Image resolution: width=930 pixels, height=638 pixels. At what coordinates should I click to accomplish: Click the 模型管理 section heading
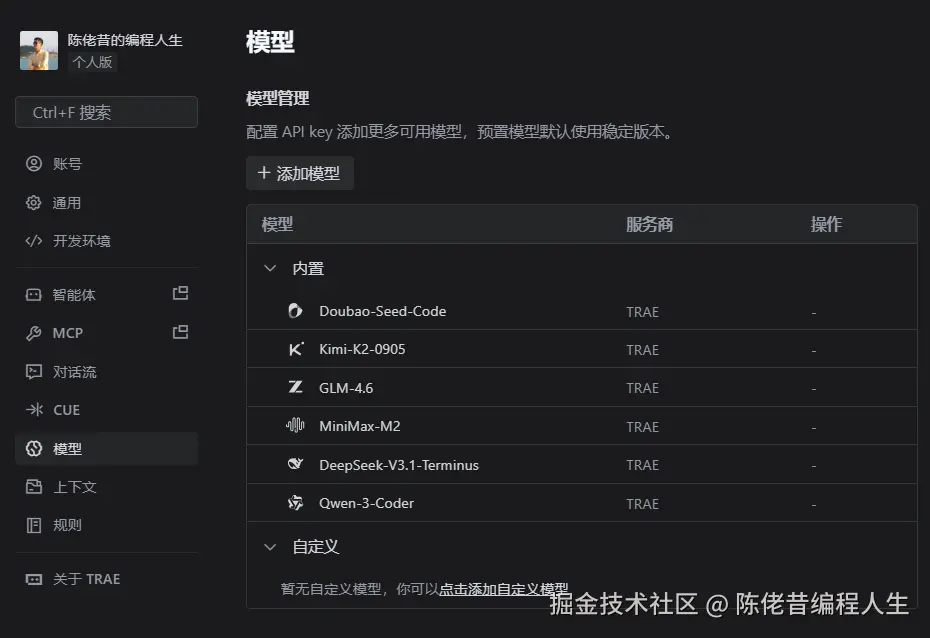[x=278, y=98]
